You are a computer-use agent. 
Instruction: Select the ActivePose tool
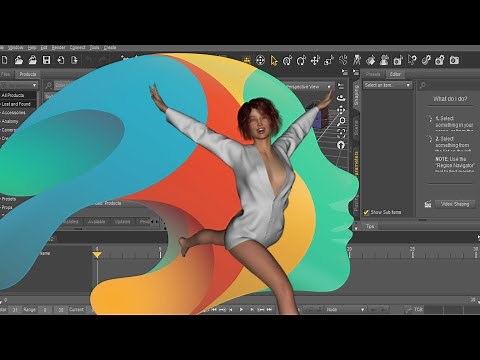(x=343, y=60)
